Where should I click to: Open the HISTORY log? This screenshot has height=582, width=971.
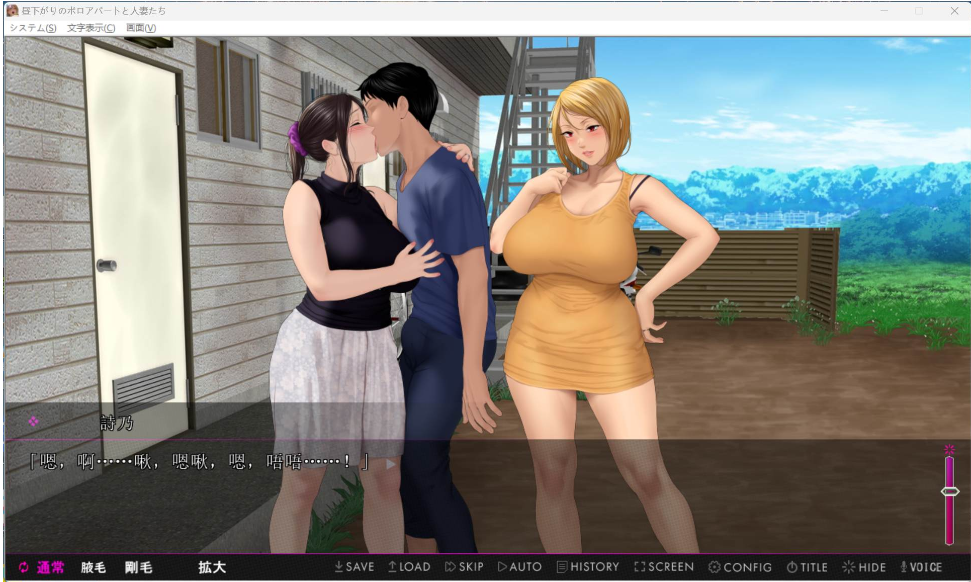point(588,567)
